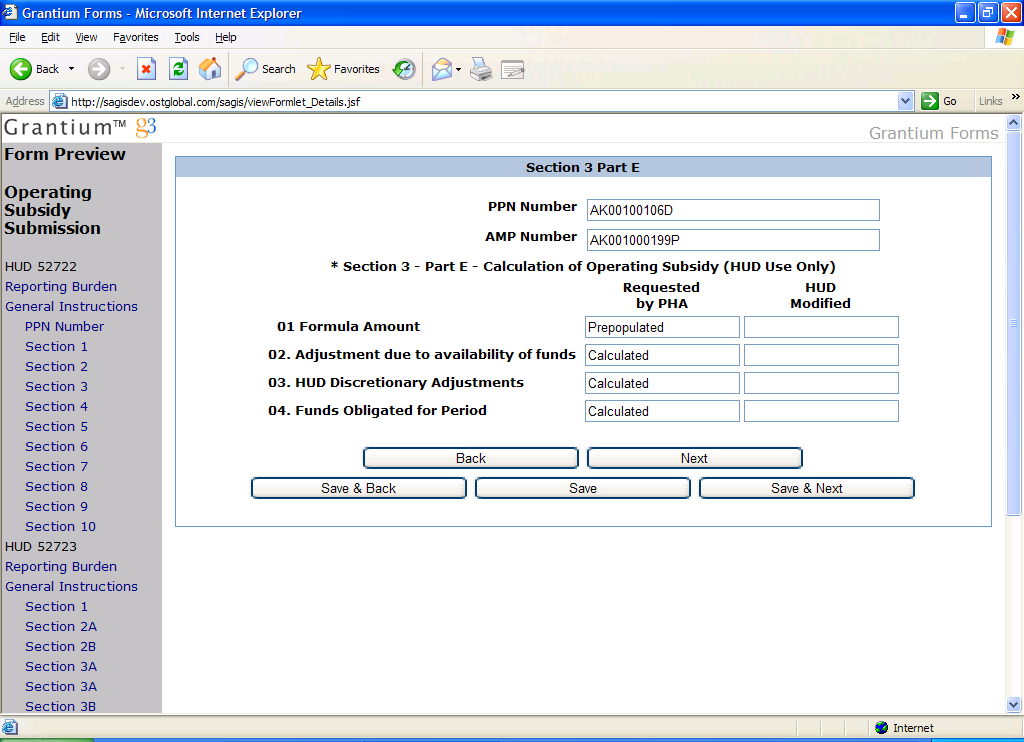
Task: Open the History clock icon
Action: pyautogui.click(x=404, y=69)
